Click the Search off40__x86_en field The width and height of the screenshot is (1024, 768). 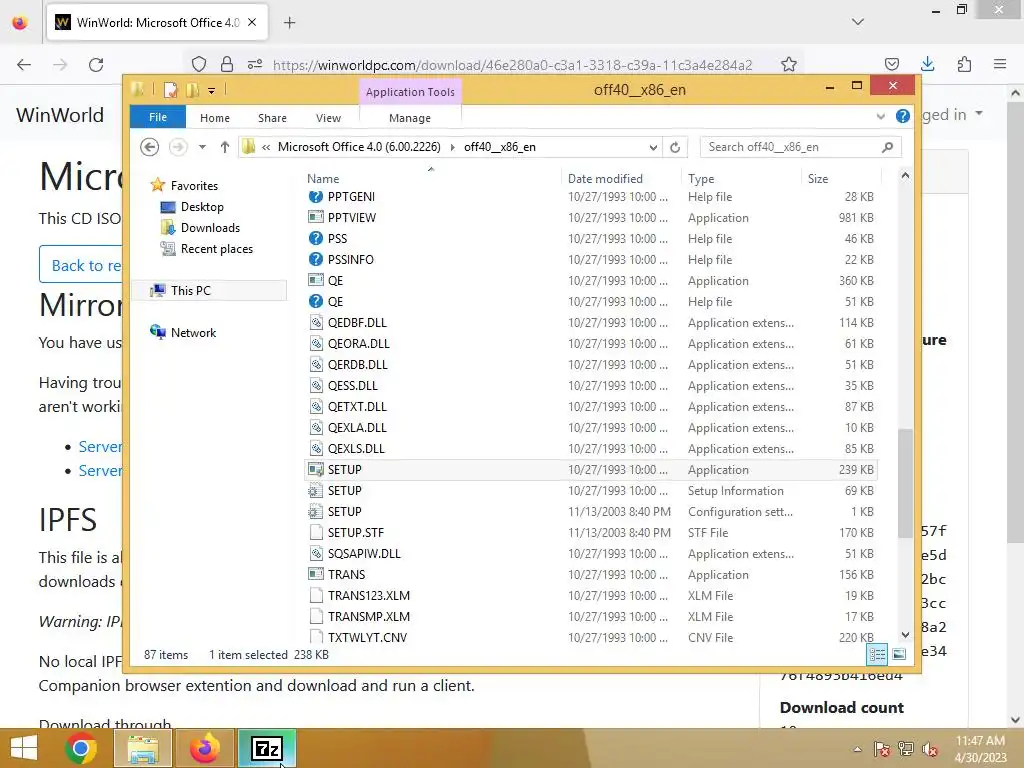point(801,147)
